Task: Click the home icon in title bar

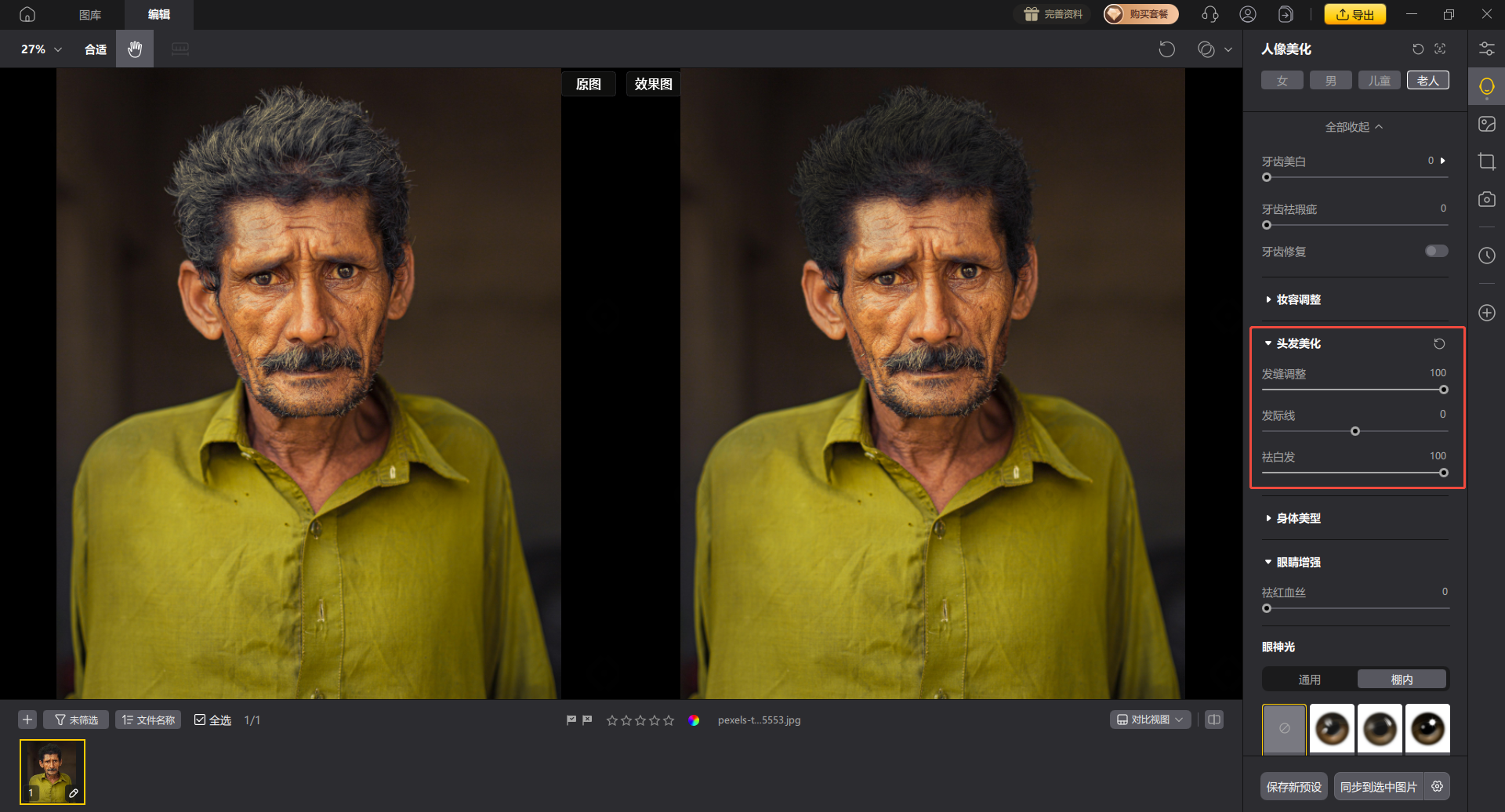Action: [27, 14]
